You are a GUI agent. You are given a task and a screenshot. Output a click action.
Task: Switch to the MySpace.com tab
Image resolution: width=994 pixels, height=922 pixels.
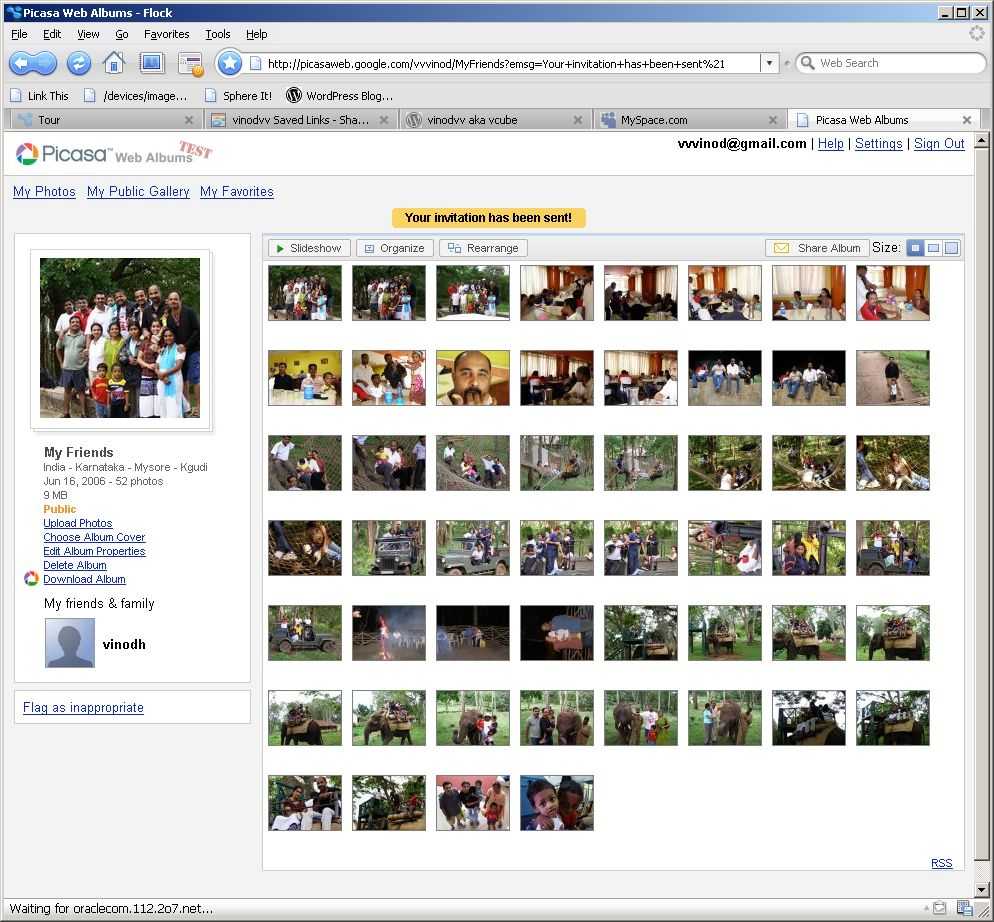[x=688, y=120]
